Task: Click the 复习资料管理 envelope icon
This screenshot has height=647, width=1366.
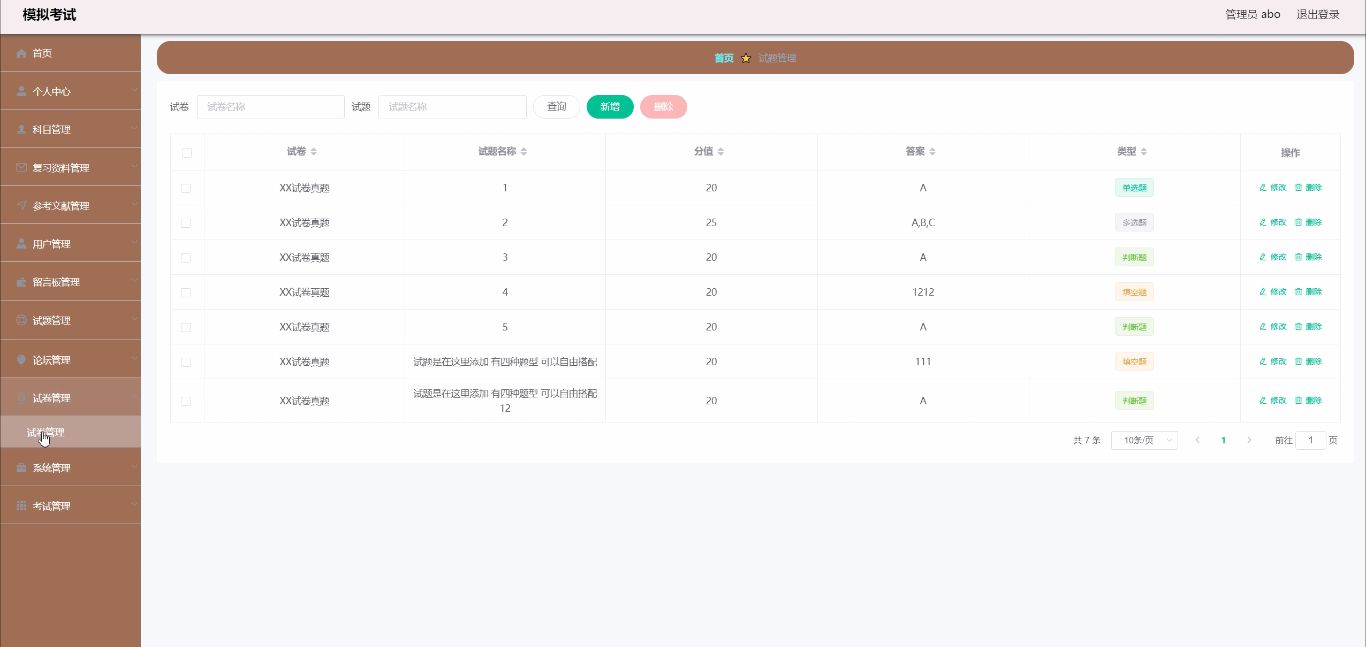Action: [x=22, y=168]
